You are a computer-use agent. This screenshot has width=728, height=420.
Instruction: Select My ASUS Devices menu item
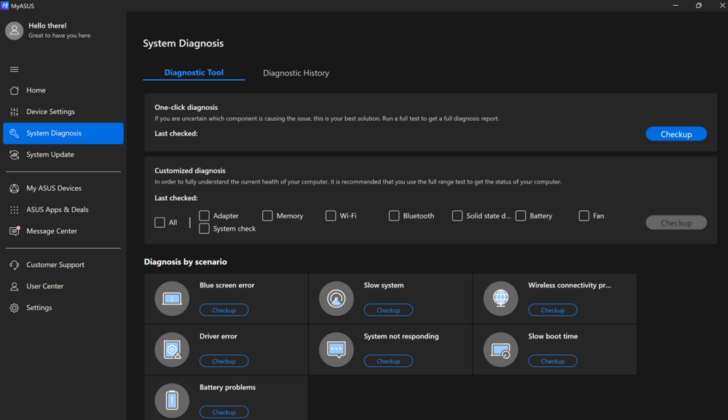(x=63, y=188)
